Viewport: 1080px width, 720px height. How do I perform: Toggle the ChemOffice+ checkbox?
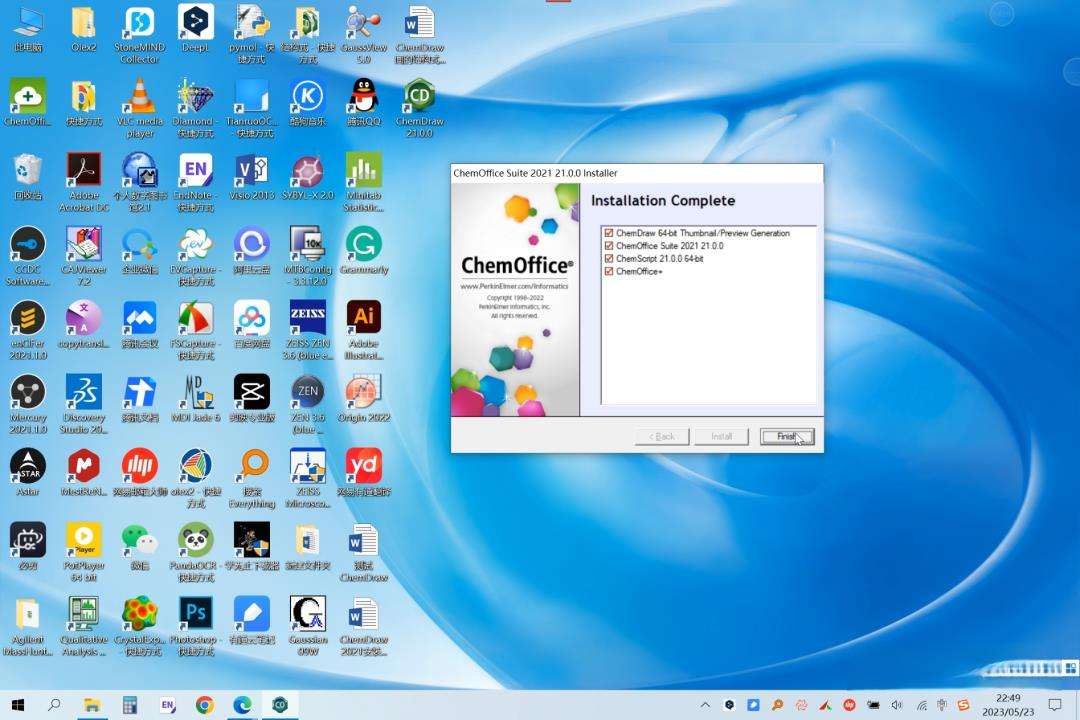608,271
